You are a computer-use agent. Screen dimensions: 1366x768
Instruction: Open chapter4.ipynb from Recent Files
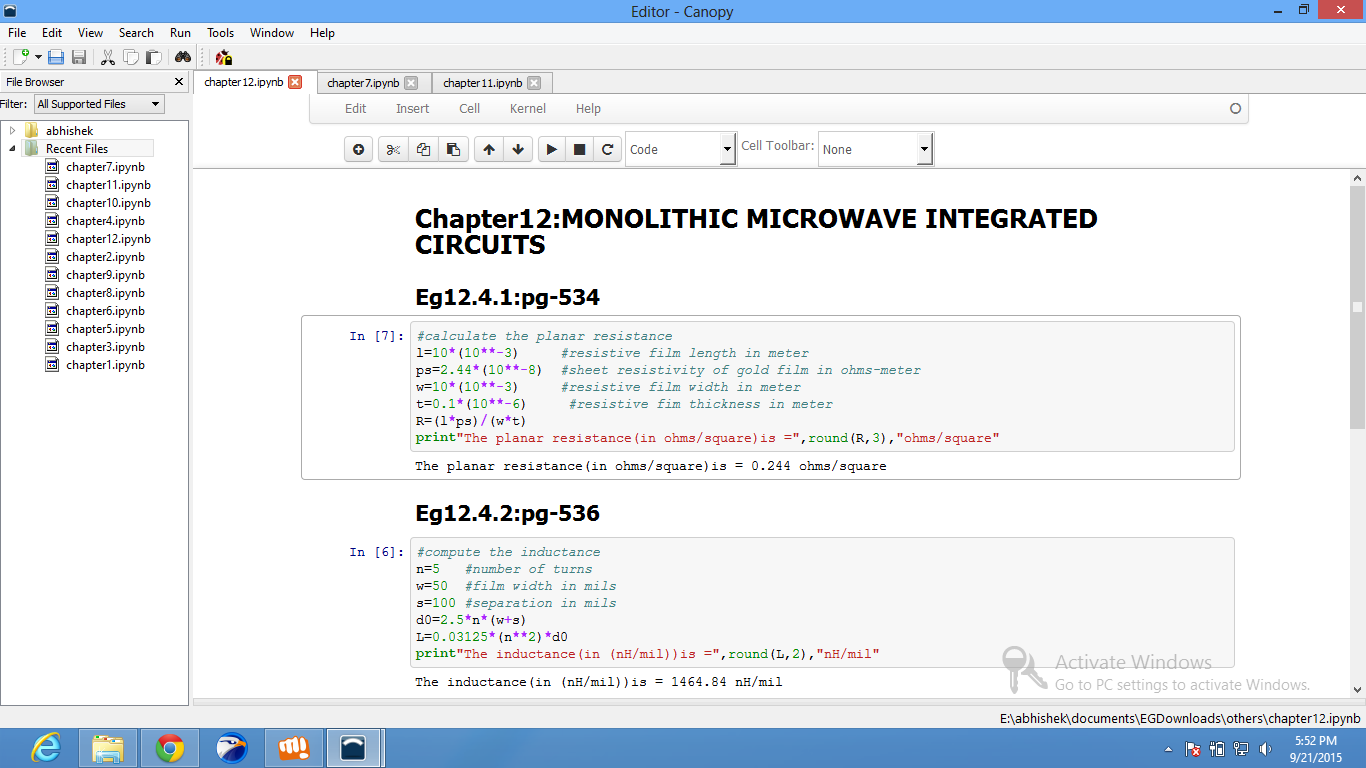[105, 221]
